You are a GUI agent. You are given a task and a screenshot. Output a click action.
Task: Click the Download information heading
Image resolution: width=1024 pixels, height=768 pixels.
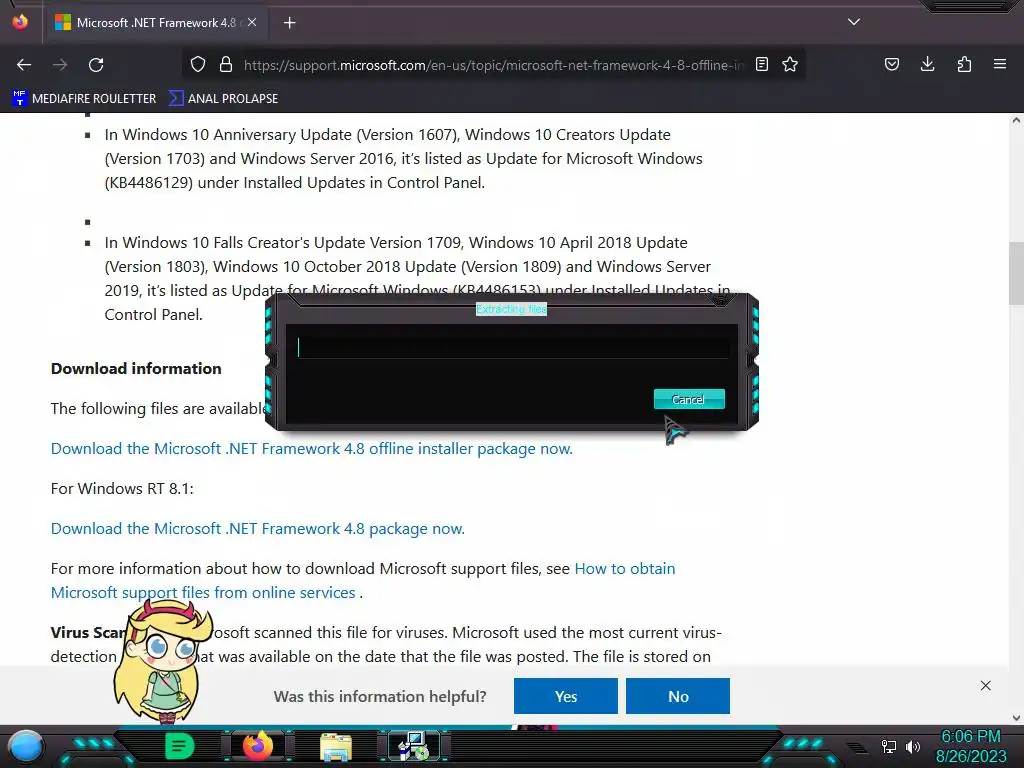click(136, 368)
